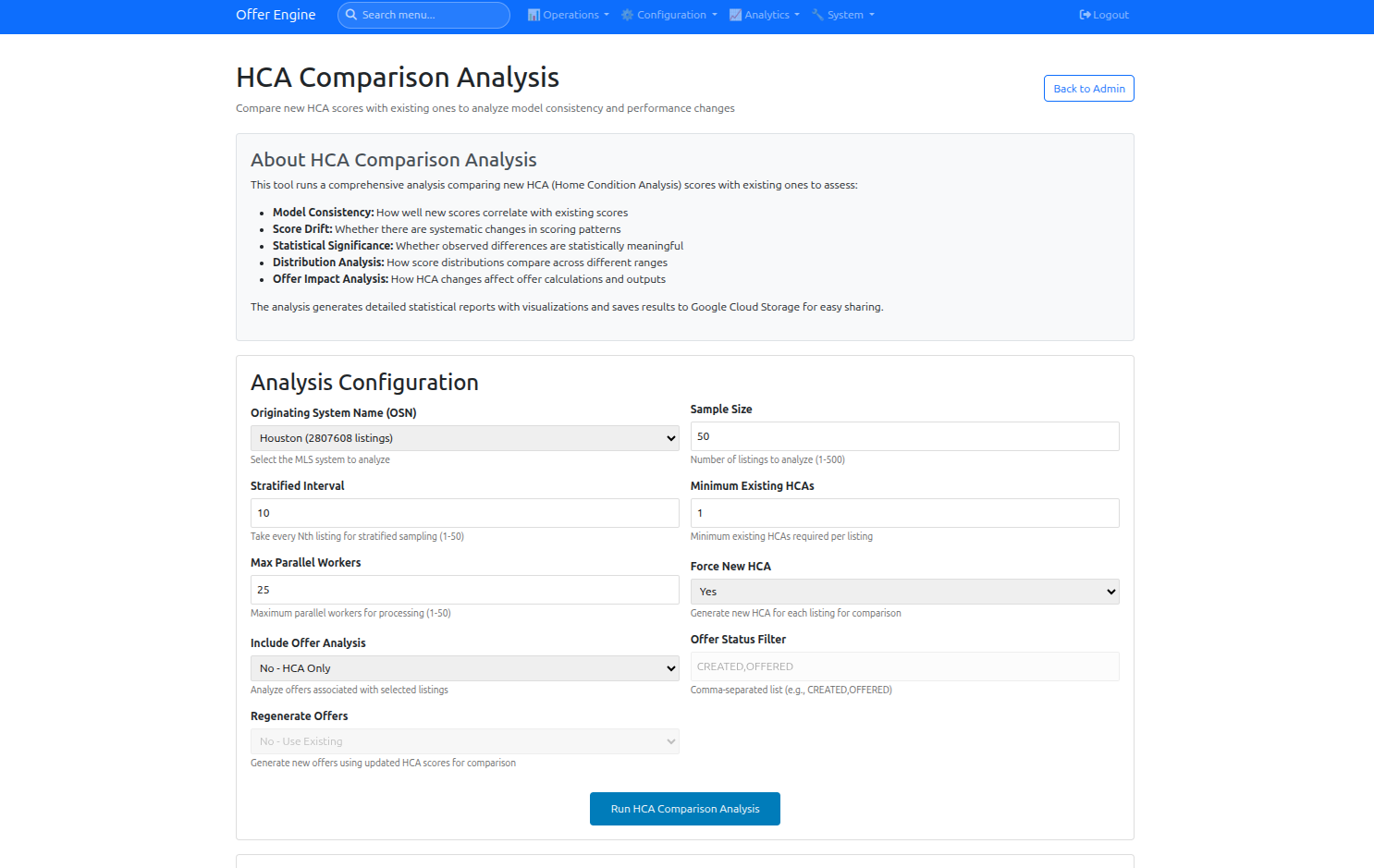Screen dimensions: 1374x868
Task: Expand the Analytics menu caret
Action: click(x=796, y=14)
